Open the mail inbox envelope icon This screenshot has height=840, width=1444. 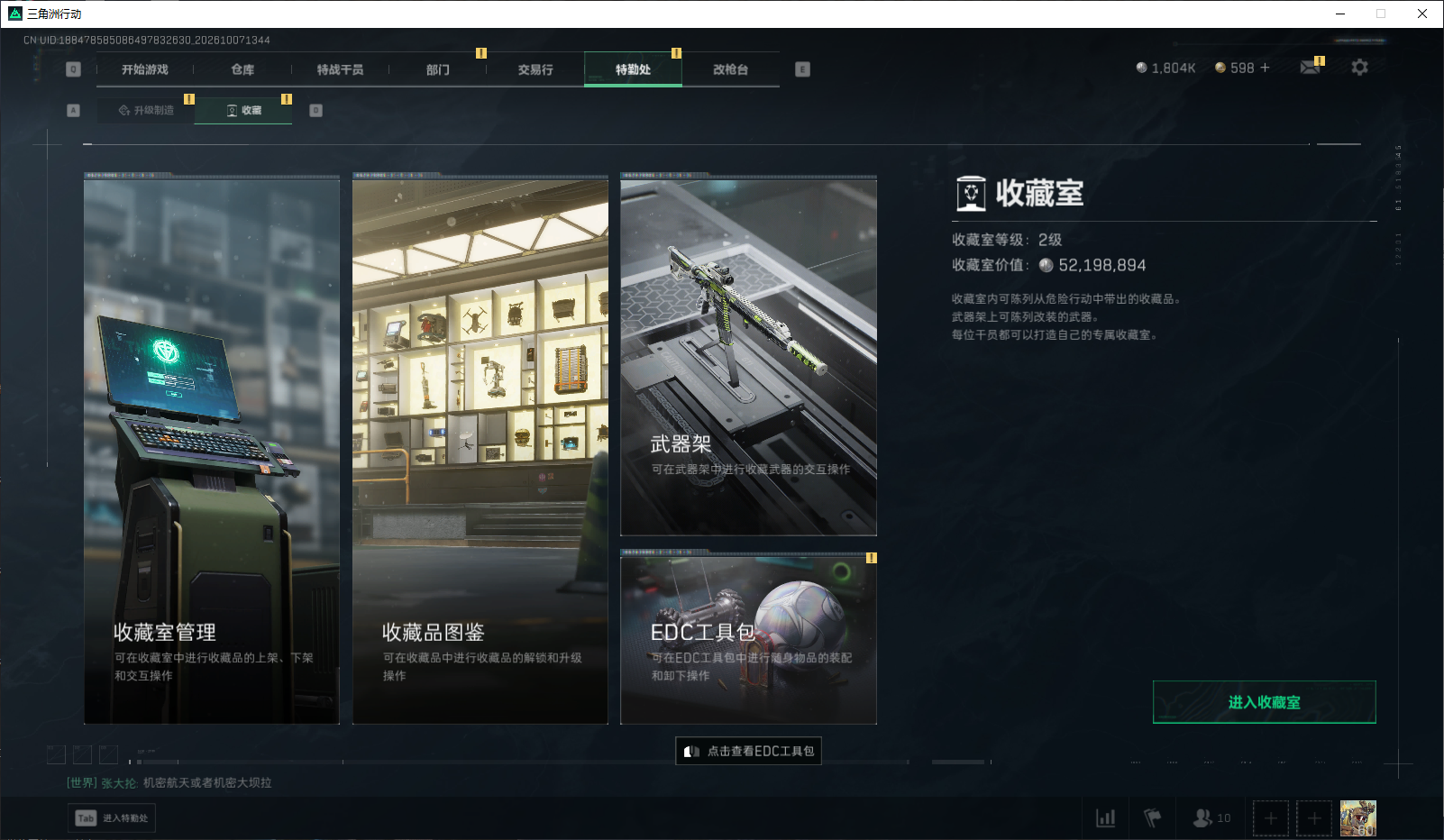(1310, 68)
